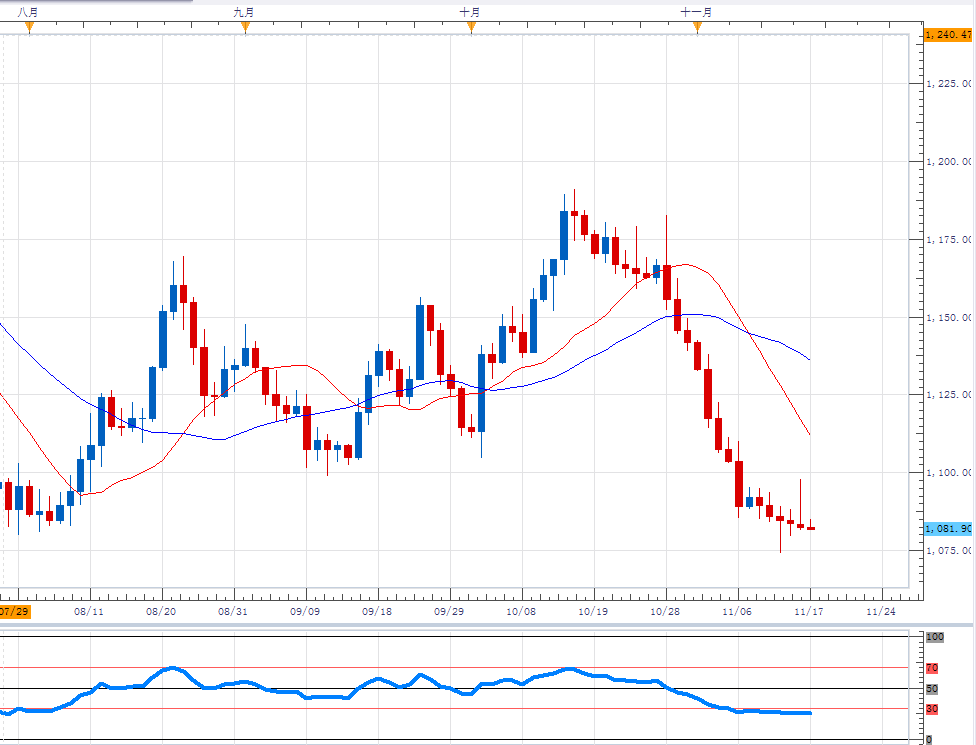The width and height of the screenshot is (976, 745).
Task: Click the RSI 50 midline label
Action: [932, 688]
